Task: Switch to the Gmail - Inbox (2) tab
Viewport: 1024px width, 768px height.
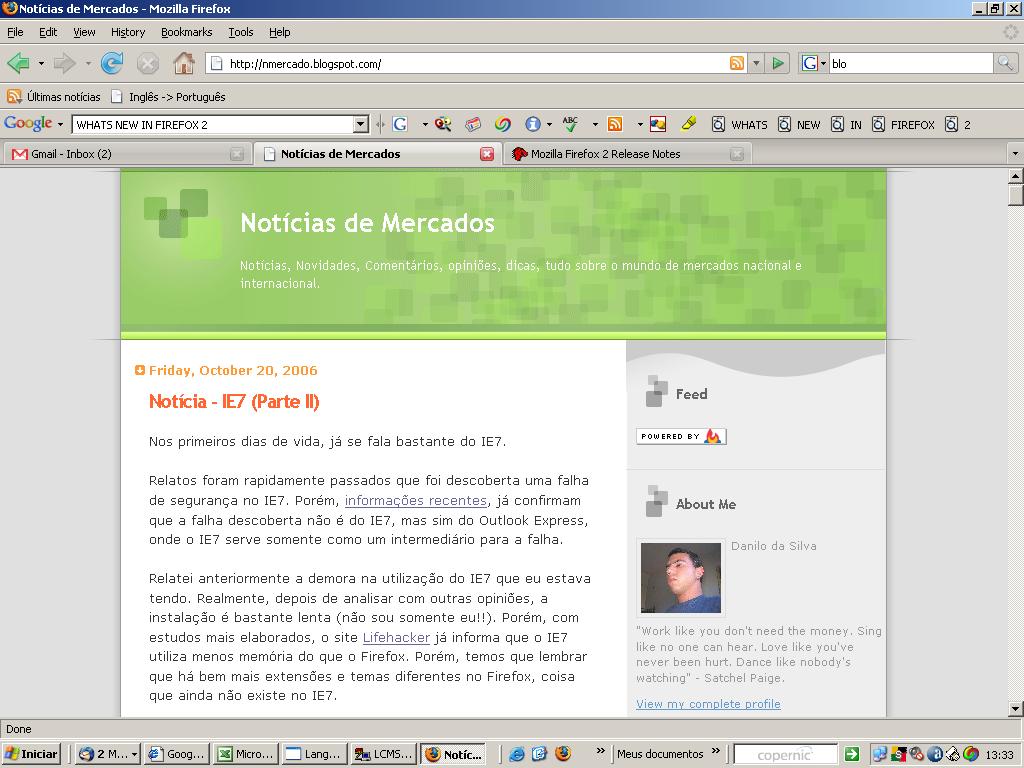Action: coord(127,154)
